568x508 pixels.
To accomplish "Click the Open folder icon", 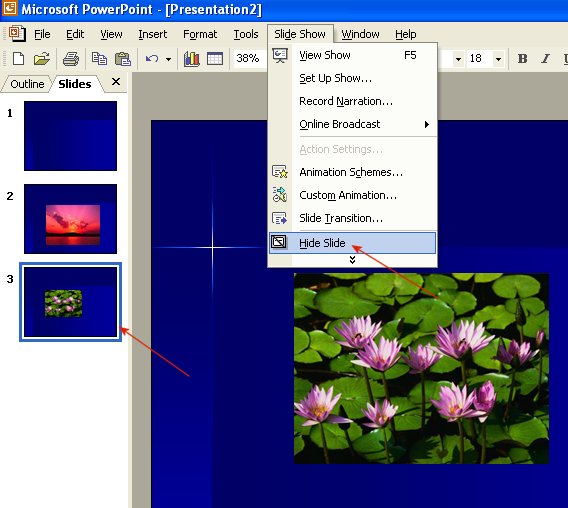I will (x=42, y=58).
